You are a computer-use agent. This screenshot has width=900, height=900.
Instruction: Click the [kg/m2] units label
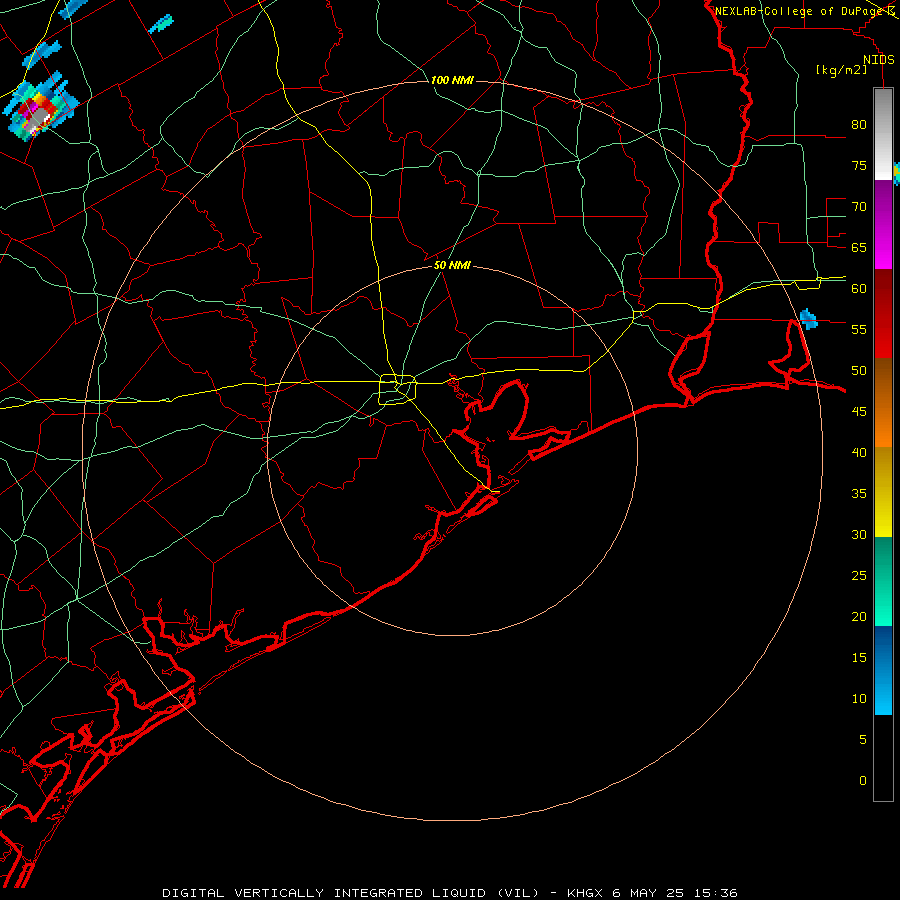[841, 70]
